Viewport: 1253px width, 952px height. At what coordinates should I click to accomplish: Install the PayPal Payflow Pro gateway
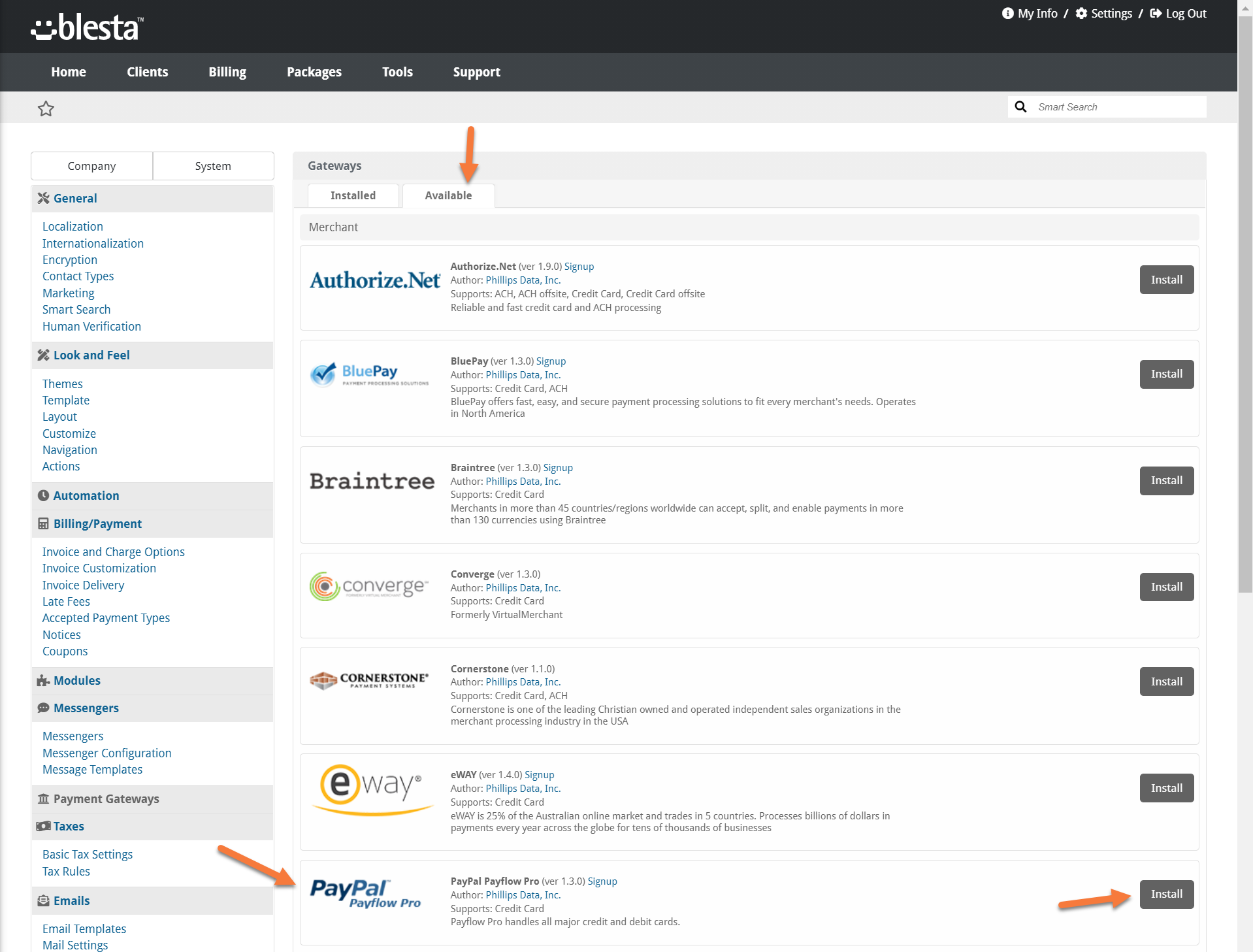(x=1166, y=894)
